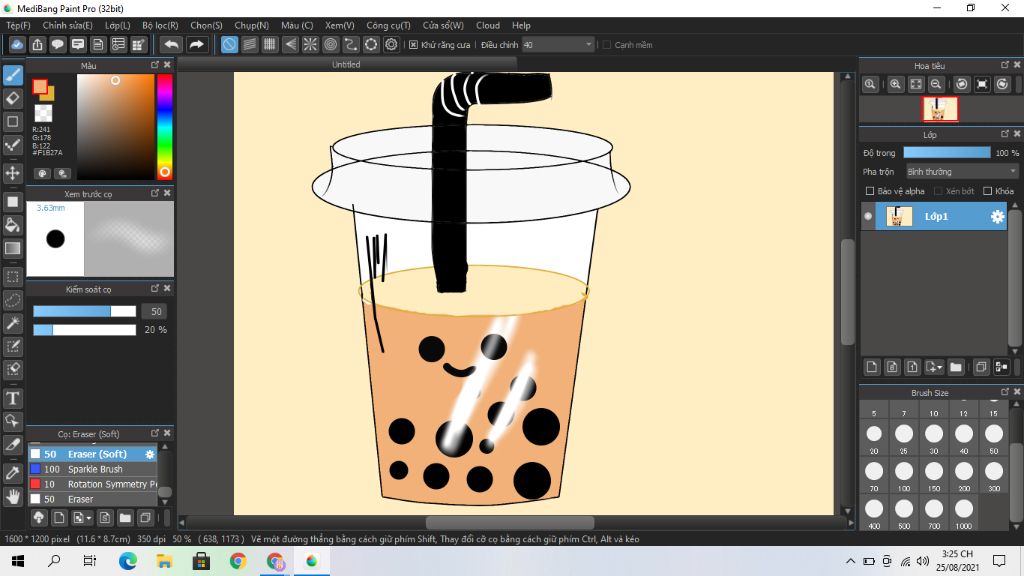Screen dimensions: 1024x576
Task: Enable the Khóa layer lock checkbox
Action: click(x=987, y=191)
